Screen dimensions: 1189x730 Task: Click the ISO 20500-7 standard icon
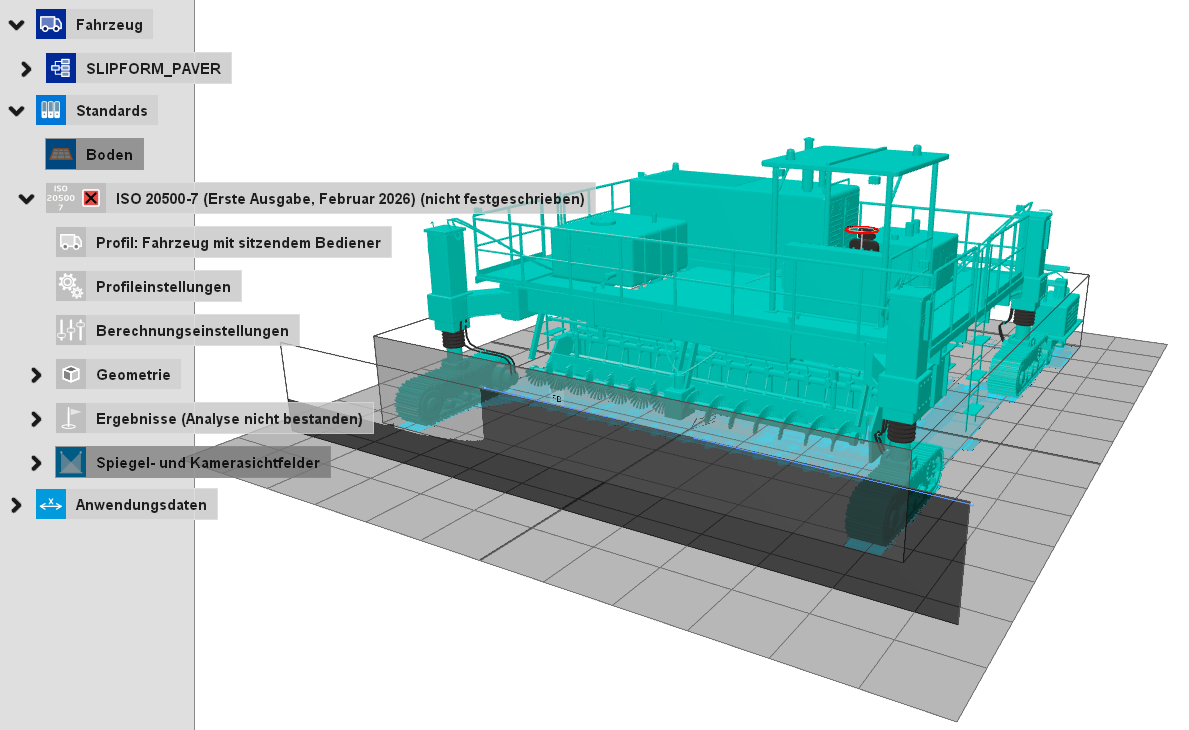[x=61, y=199]
